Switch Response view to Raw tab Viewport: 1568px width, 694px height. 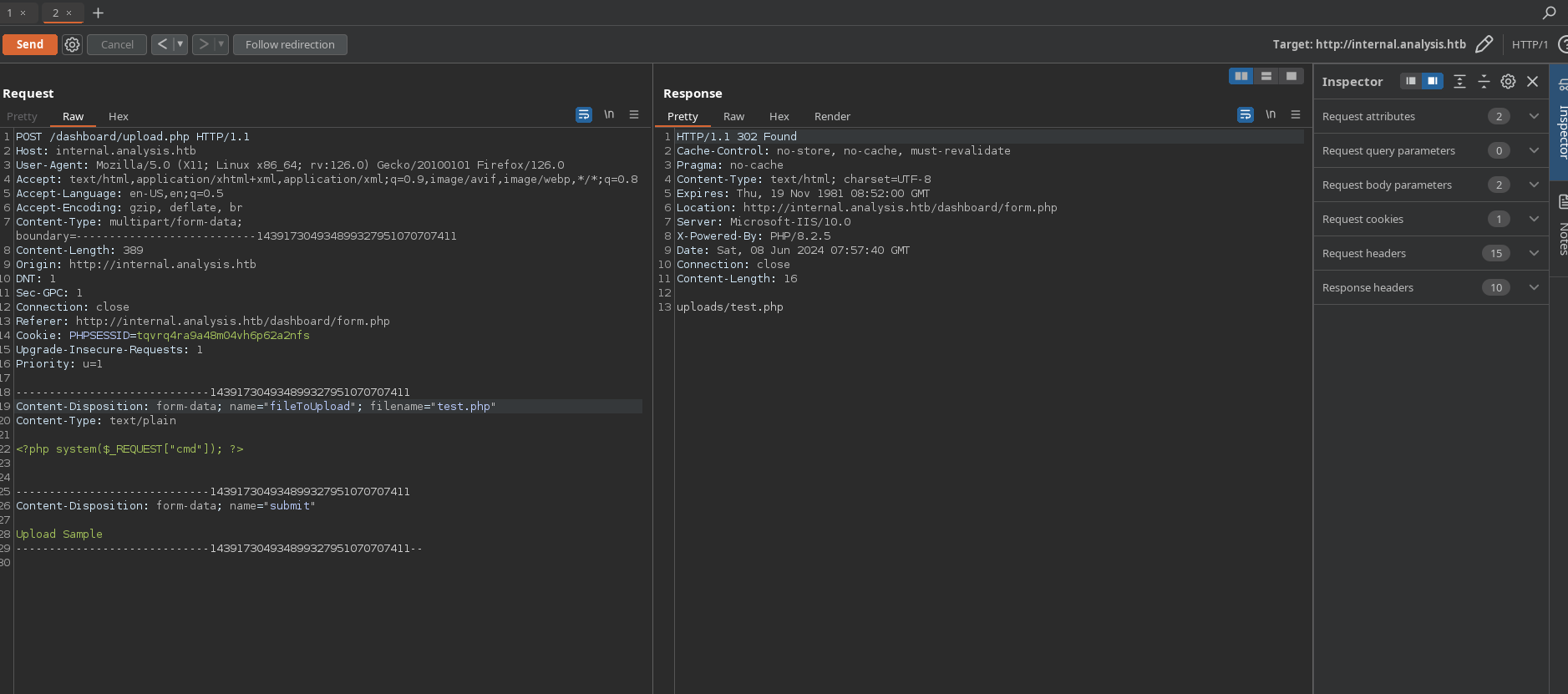pos(733,116)
